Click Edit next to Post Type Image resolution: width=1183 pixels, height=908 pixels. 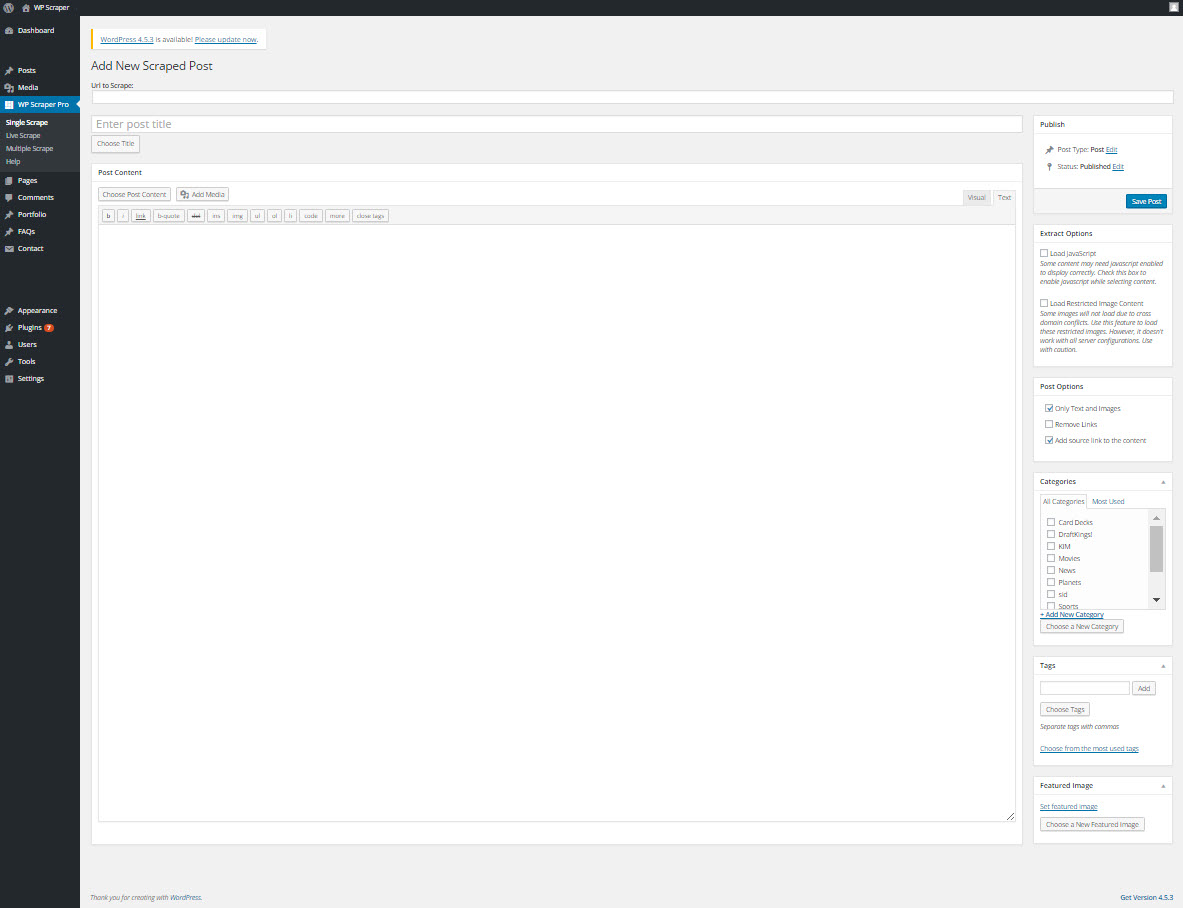[x=1111, y=150]
